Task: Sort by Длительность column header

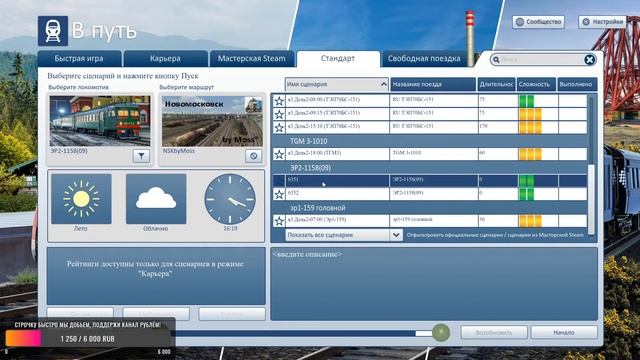Action: pos(496,84)
